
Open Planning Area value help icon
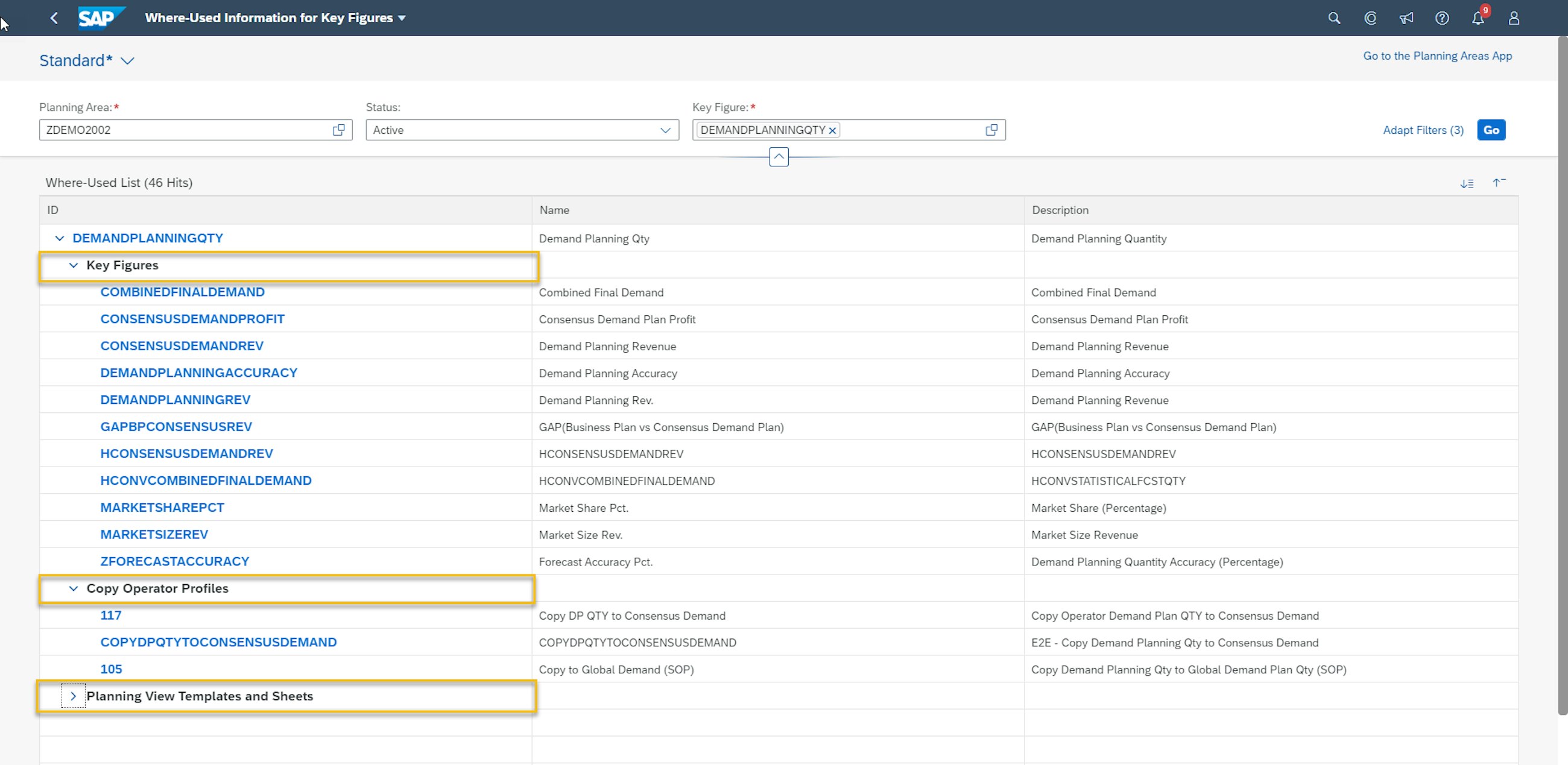pyautogui.click(x=338, y=130)
